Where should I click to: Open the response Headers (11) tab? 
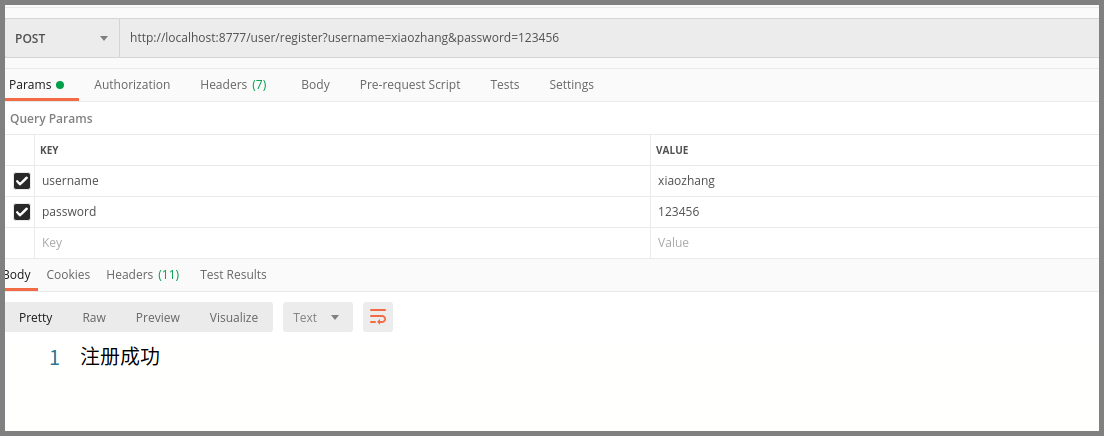coord(143,275)
